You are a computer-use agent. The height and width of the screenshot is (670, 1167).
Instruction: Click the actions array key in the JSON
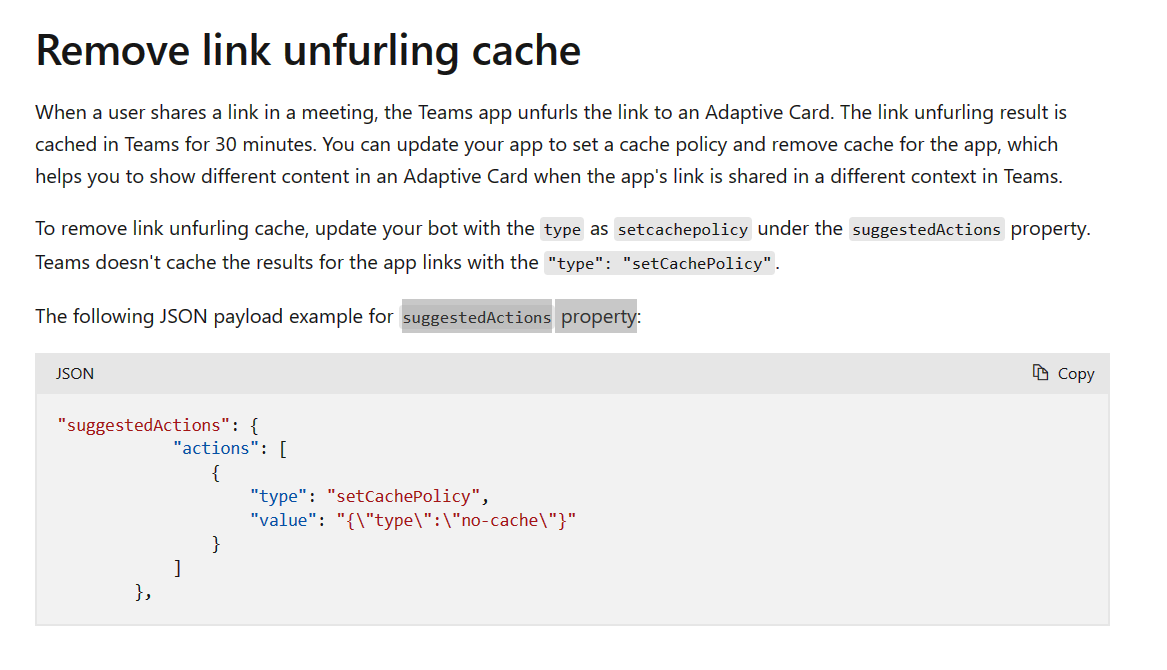pos(215,448)
